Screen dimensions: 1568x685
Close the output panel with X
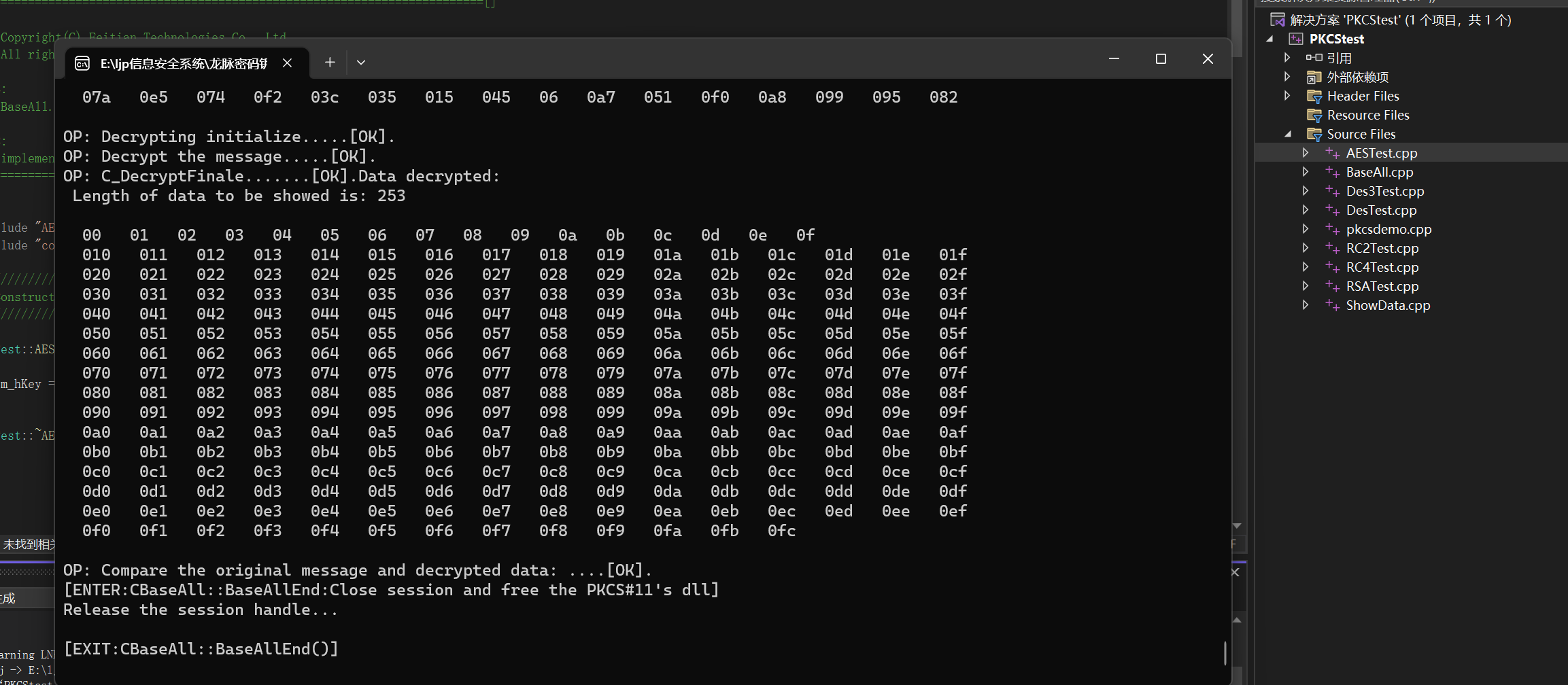tap(1235, 572)
